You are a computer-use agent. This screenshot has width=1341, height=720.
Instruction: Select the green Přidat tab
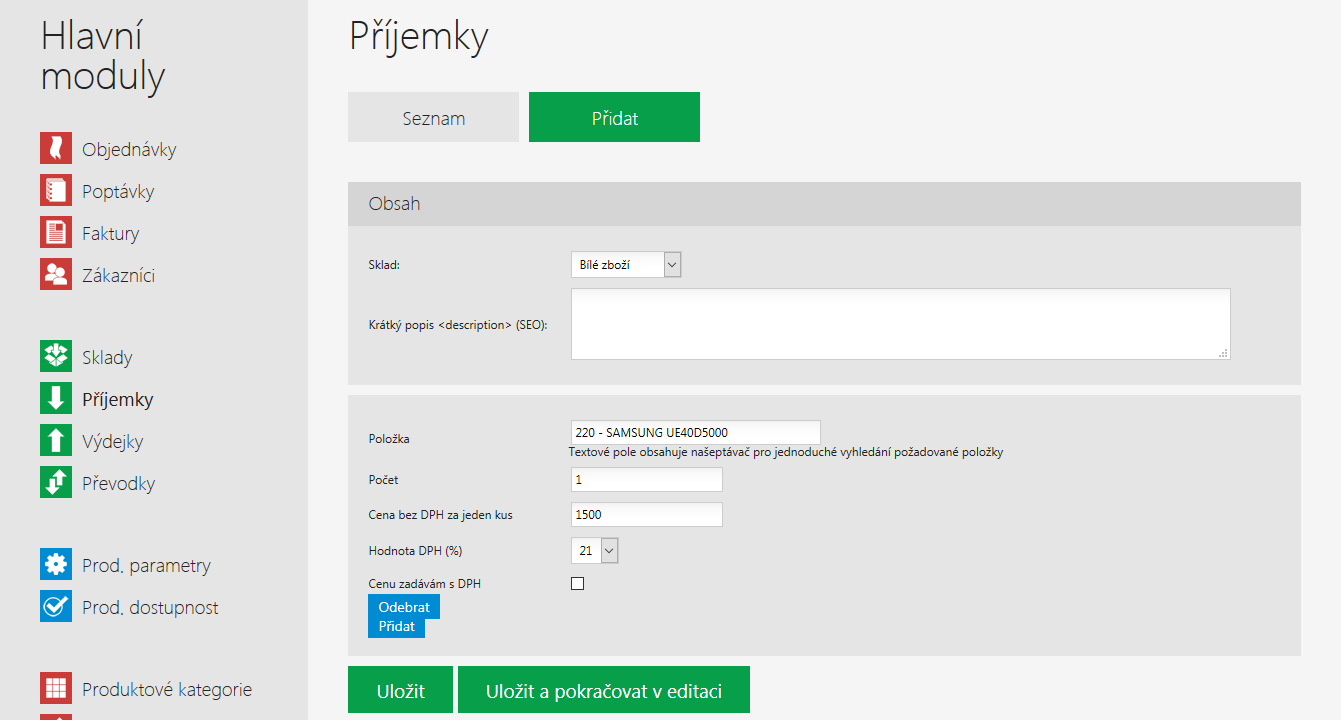click(x=614, y=117)
